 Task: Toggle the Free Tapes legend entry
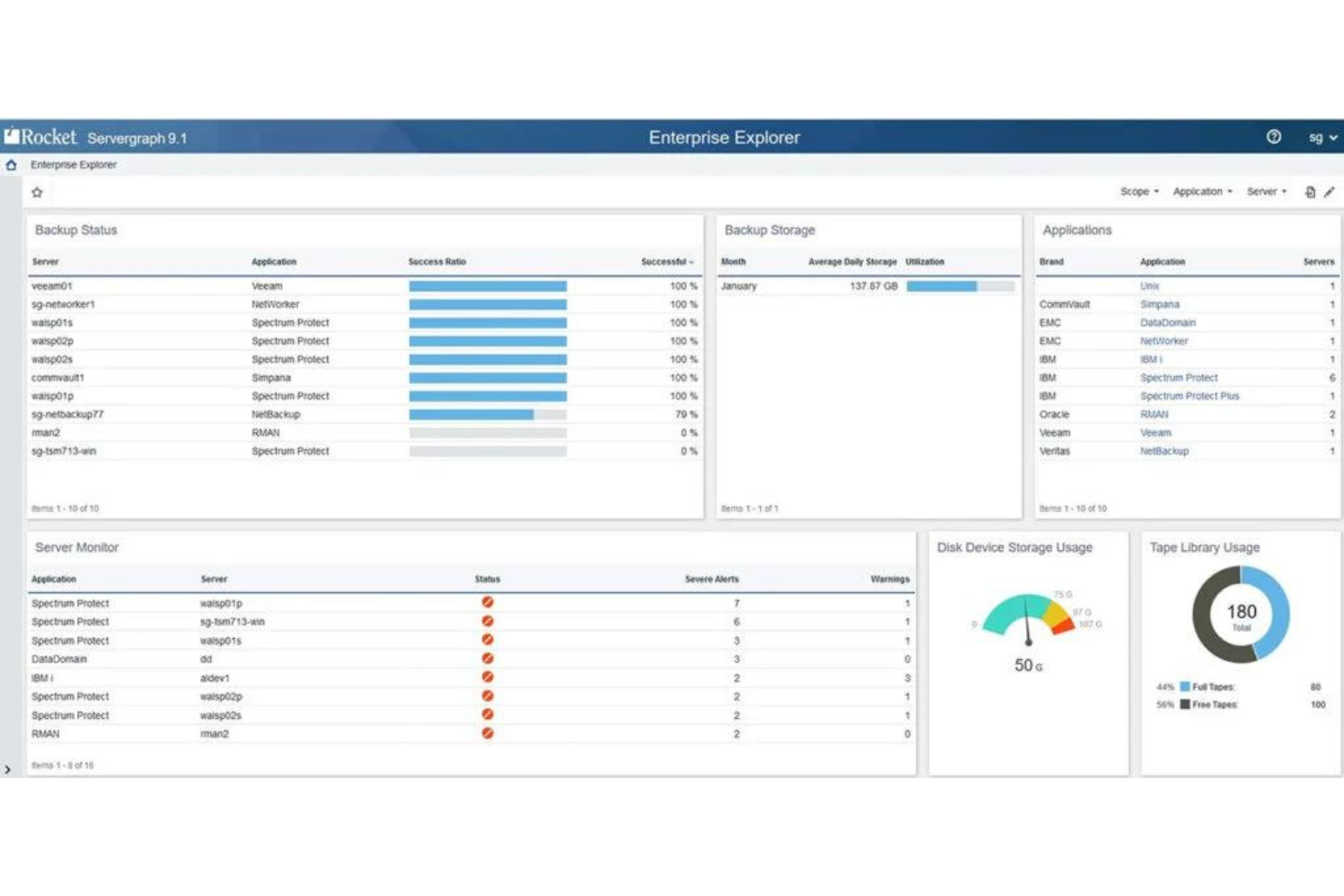[1210, 704]
